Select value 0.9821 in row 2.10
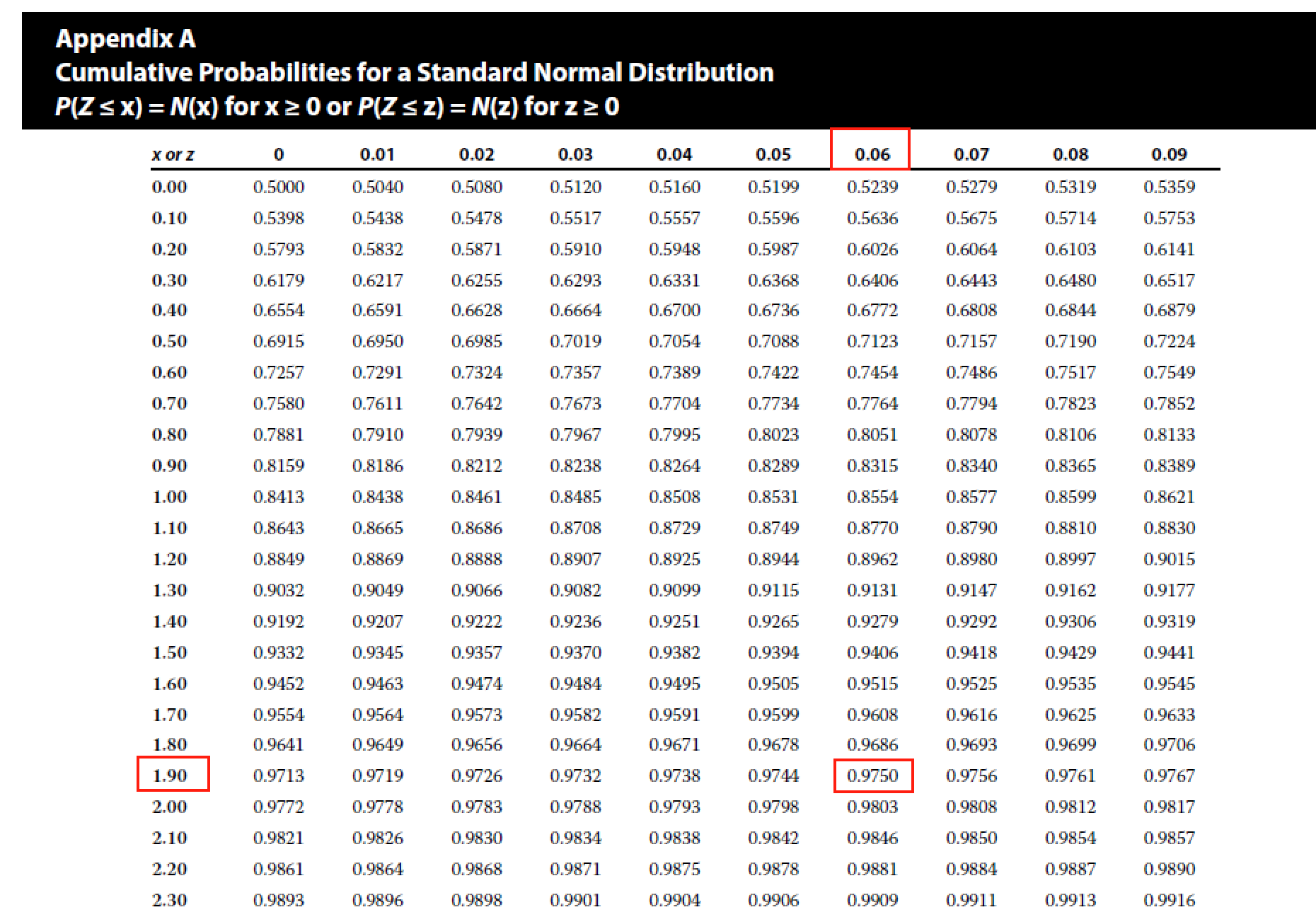This screenshot has width=1316, height=917. tap(279, 838)
